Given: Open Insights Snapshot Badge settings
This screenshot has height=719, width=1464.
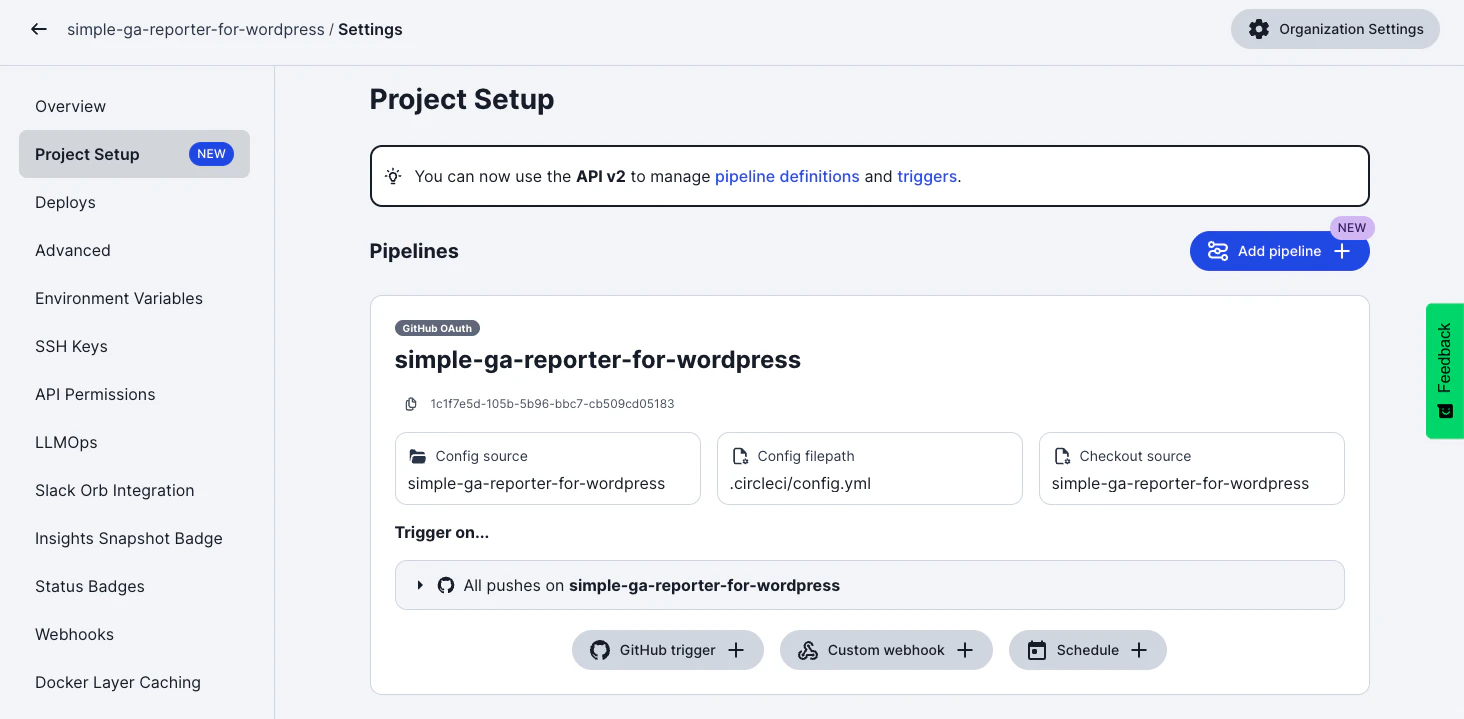Looking at the screenshot, I should click(134, 538).
